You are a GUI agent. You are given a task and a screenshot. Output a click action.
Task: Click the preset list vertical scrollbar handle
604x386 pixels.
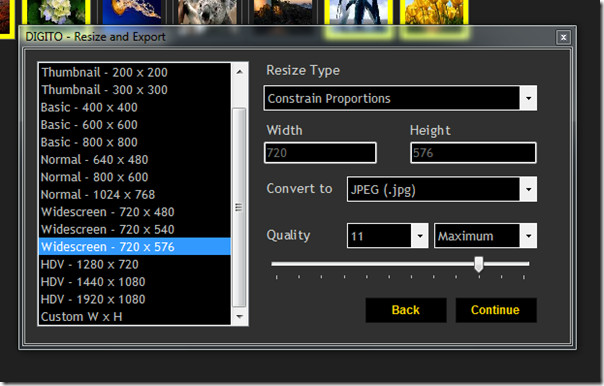click(x=239, y=207)
